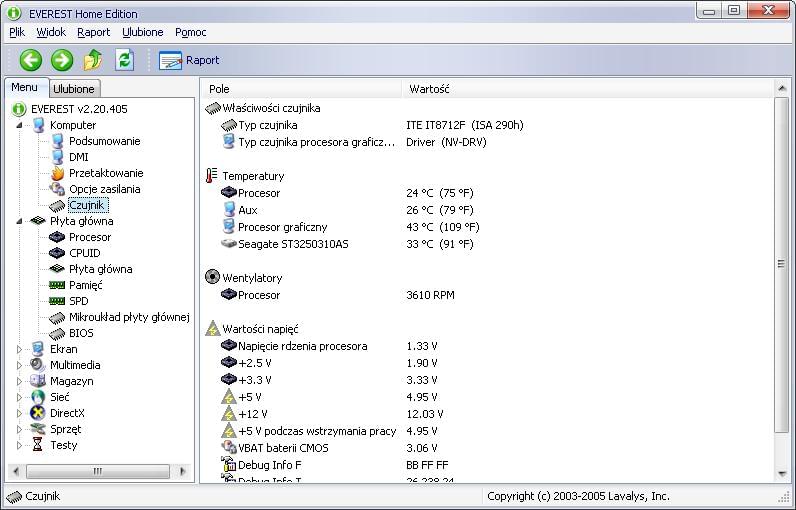The width and height of the screenshot is (796, 510).
Task: Click the 3610 RPM fan value
Action: (x=430, y=295)
